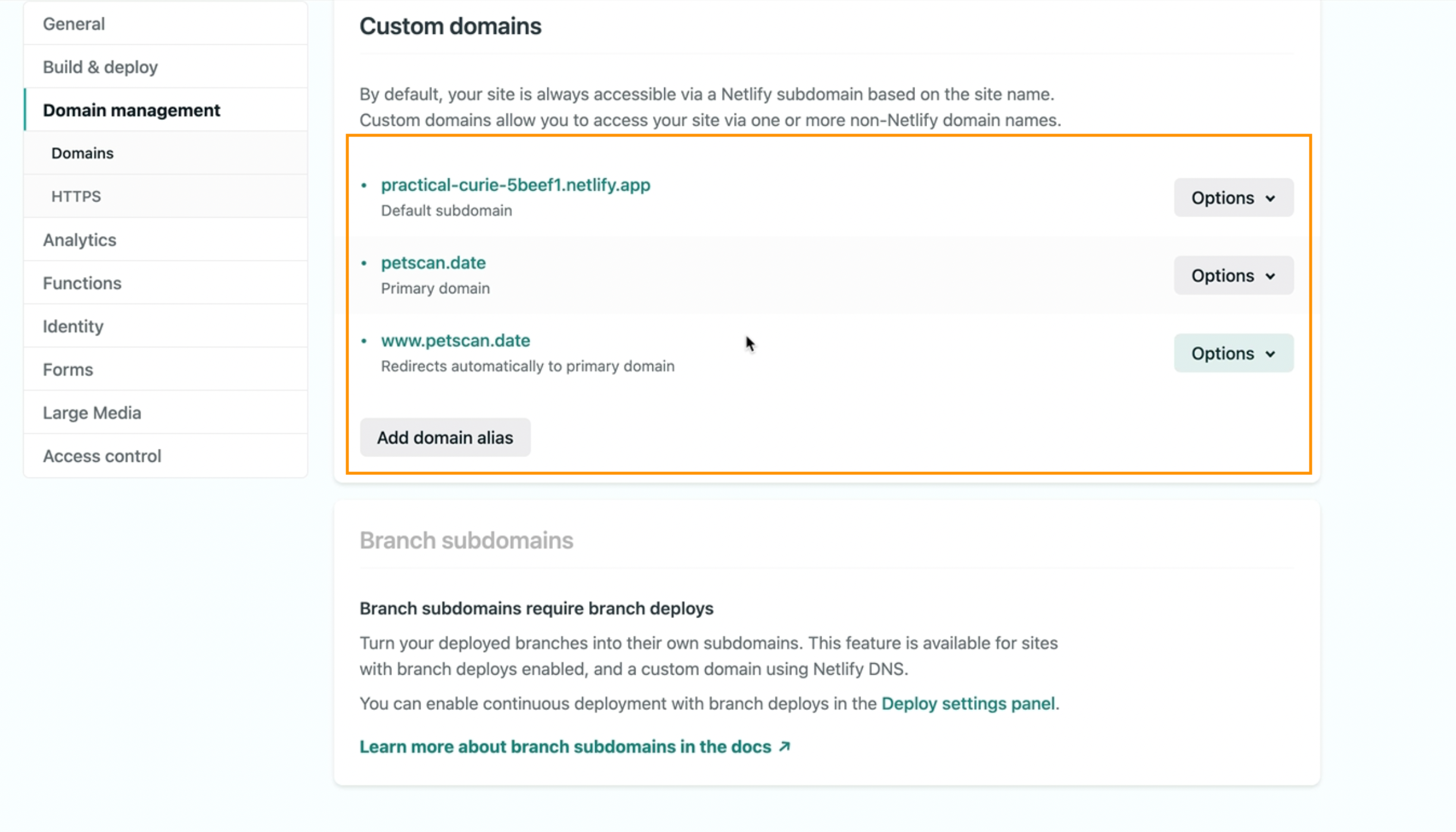Click Domains subsection under Domain management
This screenshot has width=1456, height=832.
[x=82, y=152]
